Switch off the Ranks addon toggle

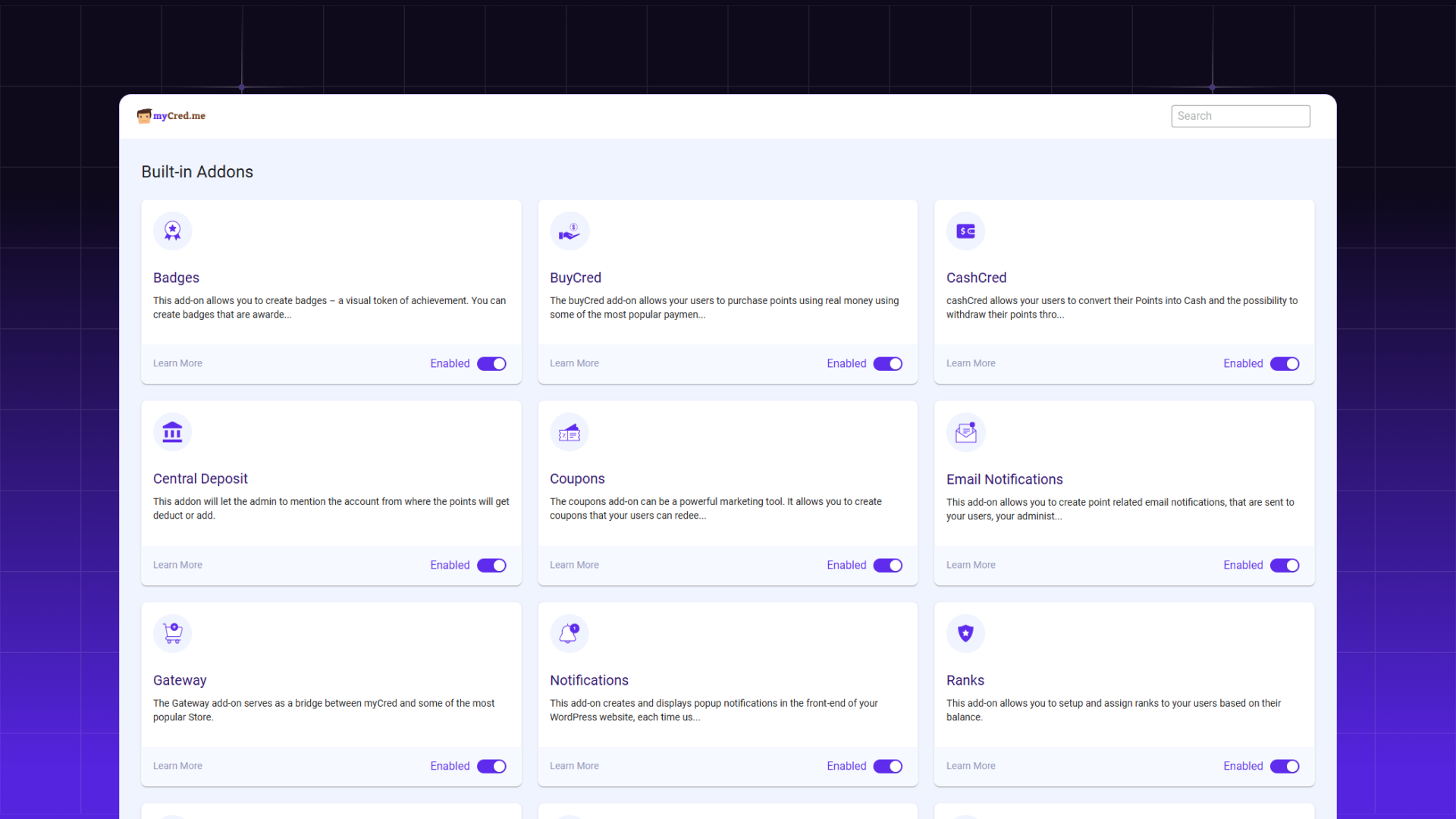click(x=1284, y=767)
